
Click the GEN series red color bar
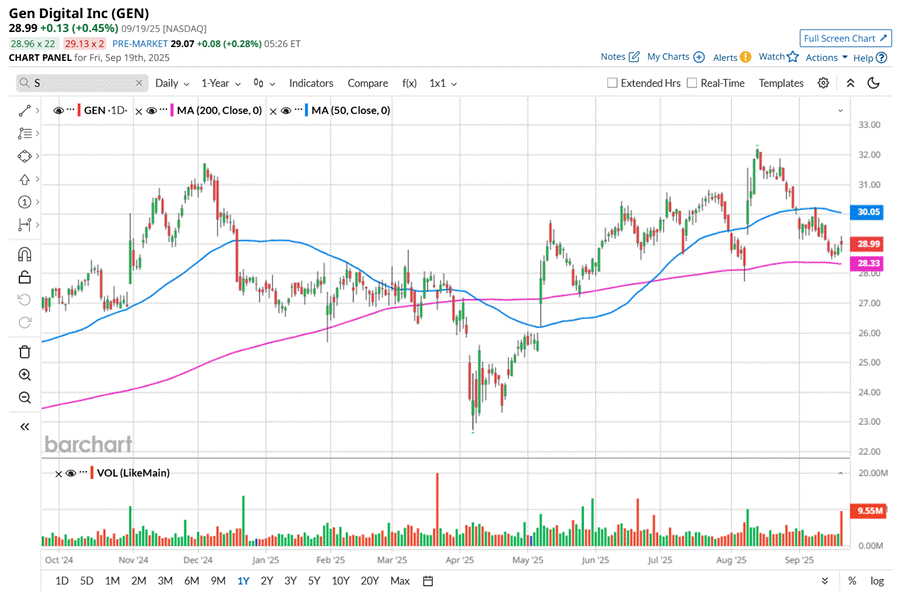(79, 110)
